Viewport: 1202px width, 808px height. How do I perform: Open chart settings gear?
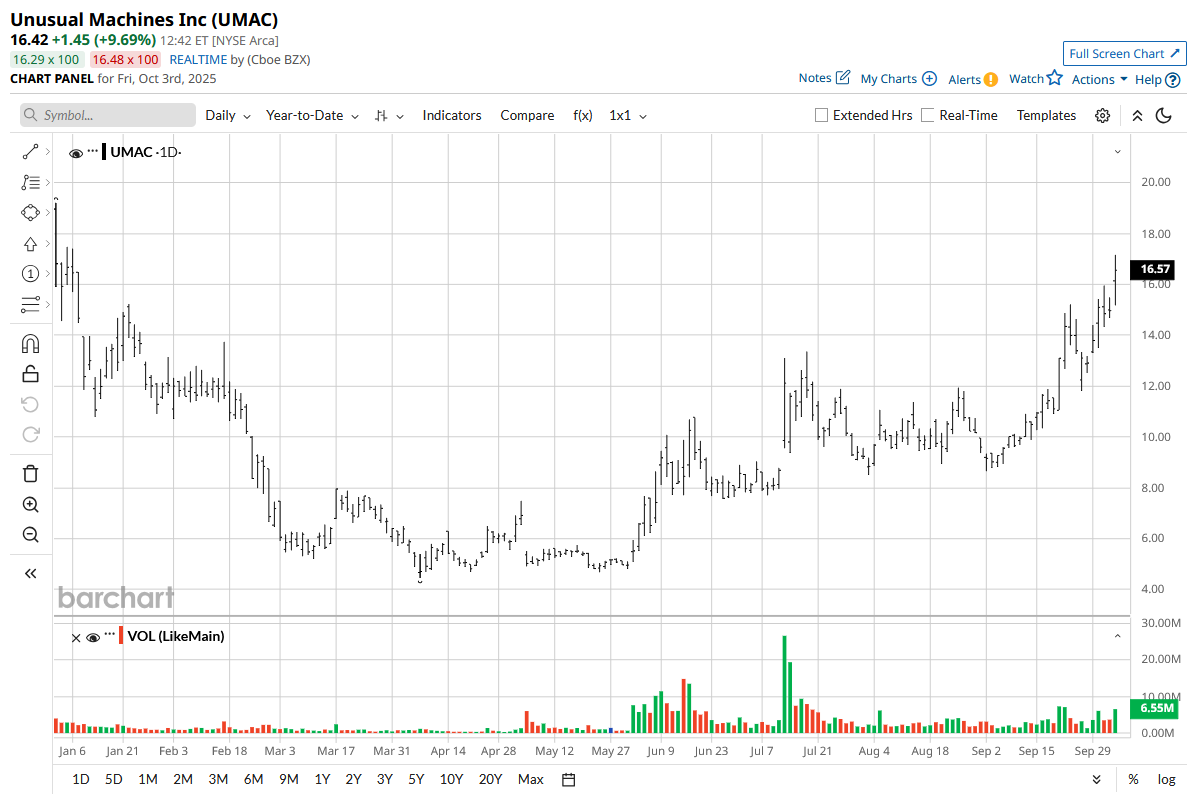click(x=1102, y=116)
